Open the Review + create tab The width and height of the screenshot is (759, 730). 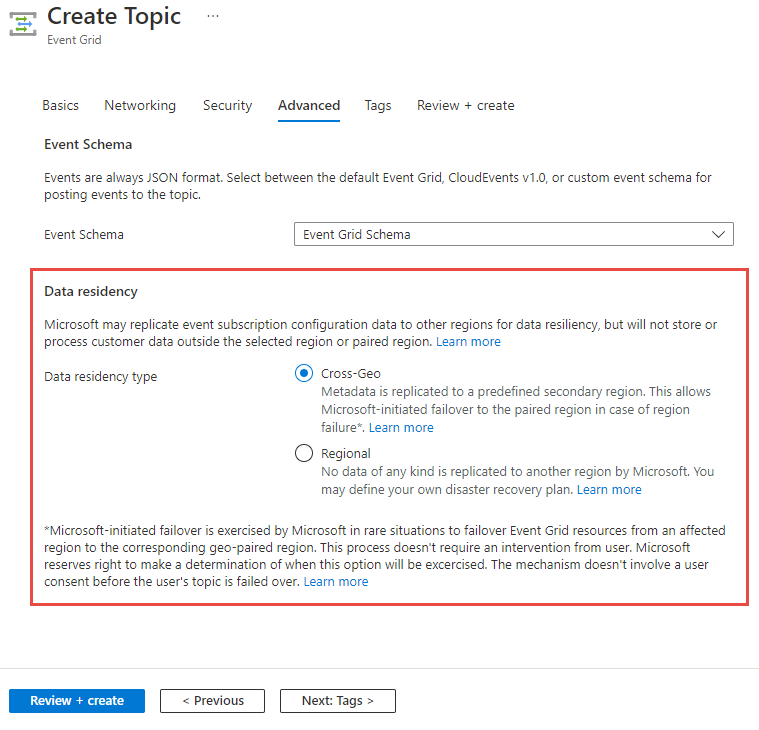coord(465,105)
